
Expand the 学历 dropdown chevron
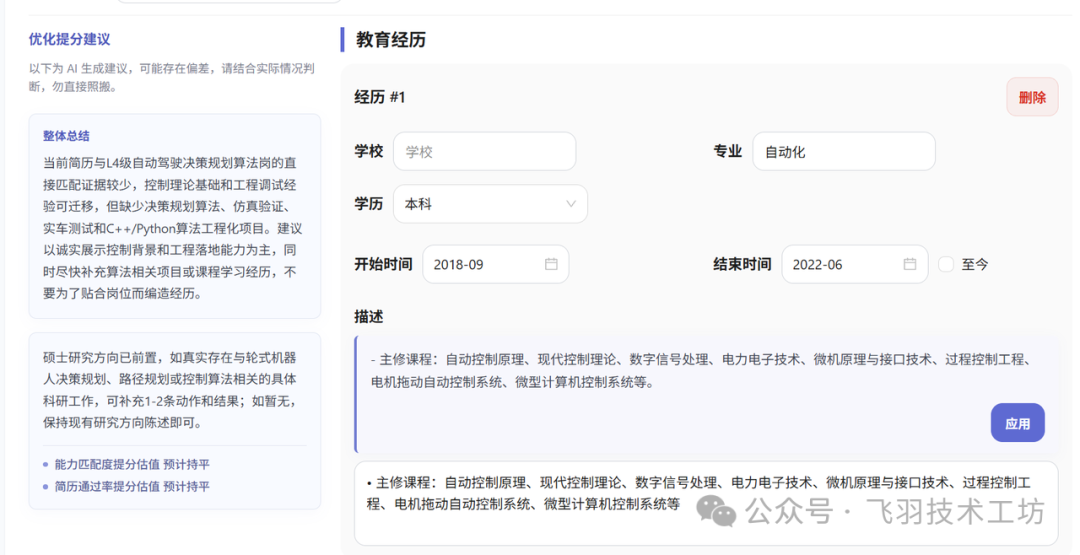coord(570,204)
